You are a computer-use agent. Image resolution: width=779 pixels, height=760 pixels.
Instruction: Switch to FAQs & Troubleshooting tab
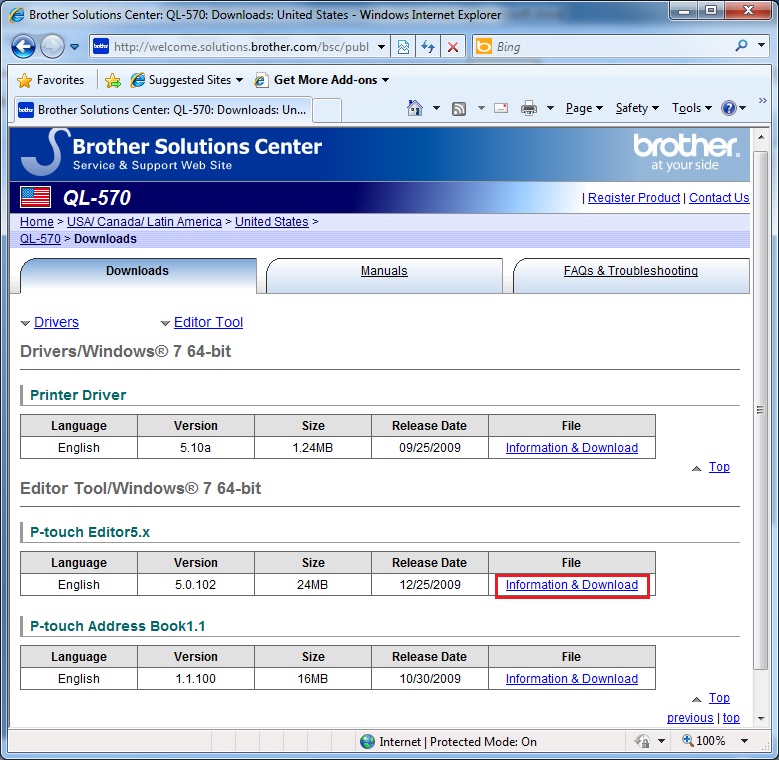point(631,271)
